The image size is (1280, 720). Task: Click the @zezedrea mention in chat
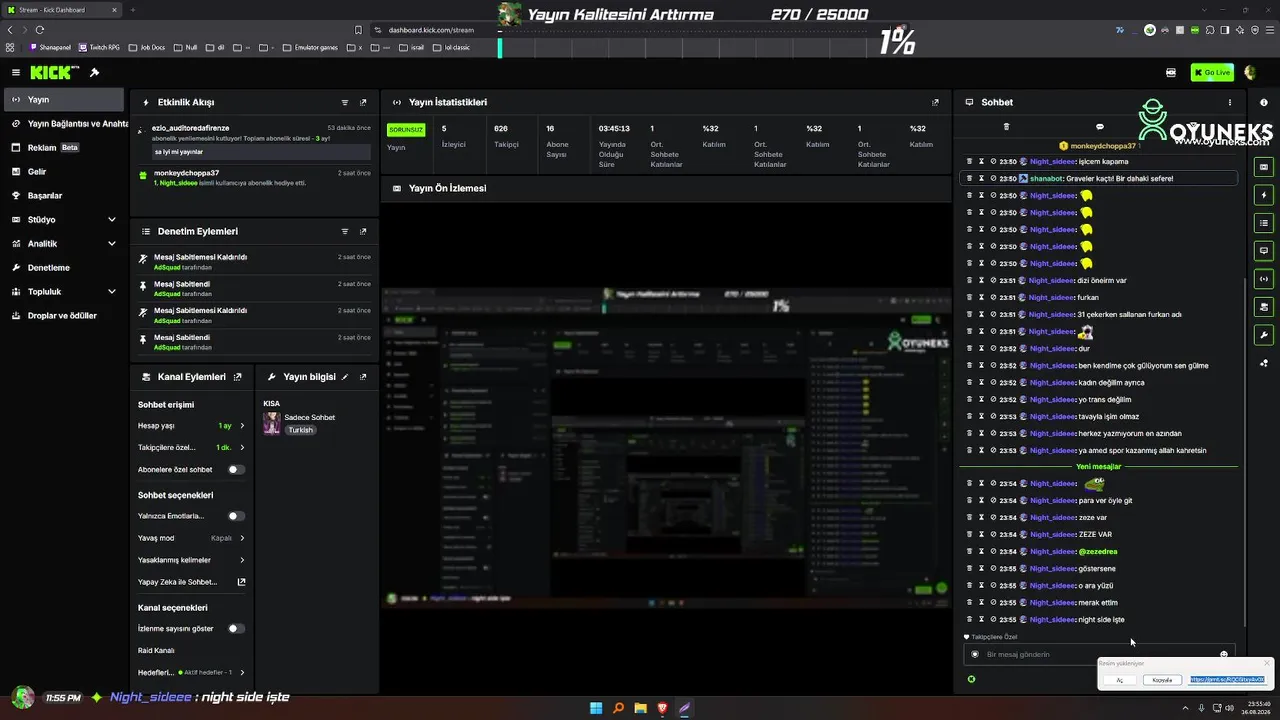1098,552
